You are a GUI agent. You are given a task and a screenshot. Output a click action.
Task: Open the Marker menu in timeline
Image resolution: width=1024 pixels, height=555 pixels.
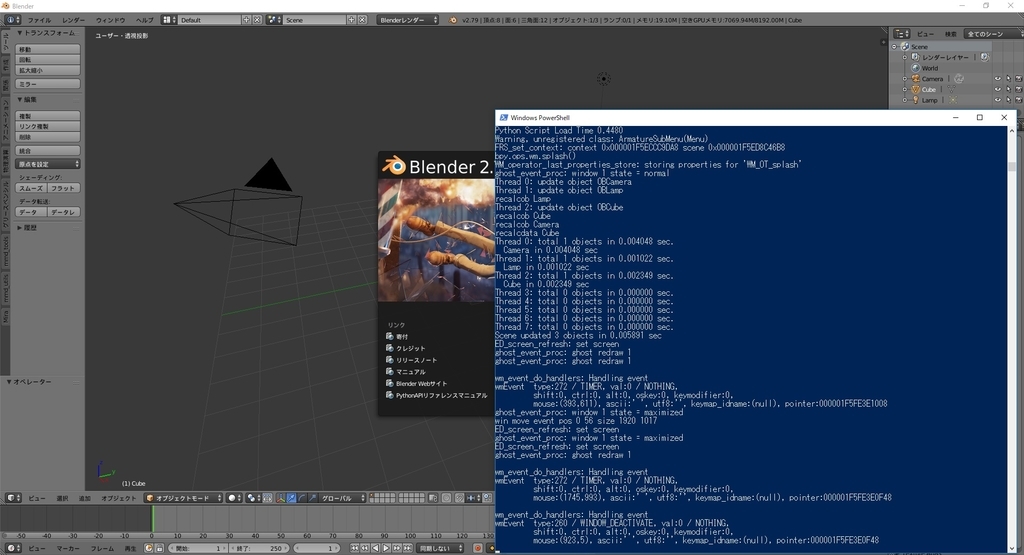click(68, 548)
